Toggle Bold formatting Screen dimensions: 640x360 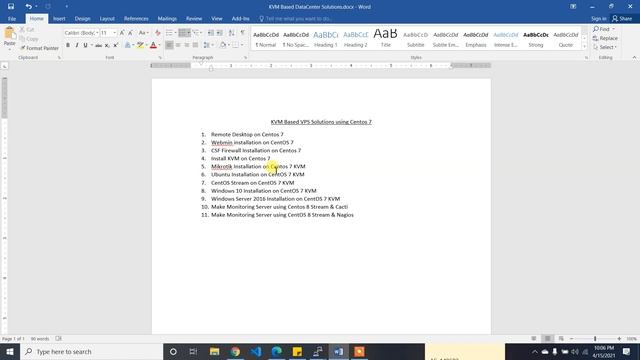pos(68,45)
